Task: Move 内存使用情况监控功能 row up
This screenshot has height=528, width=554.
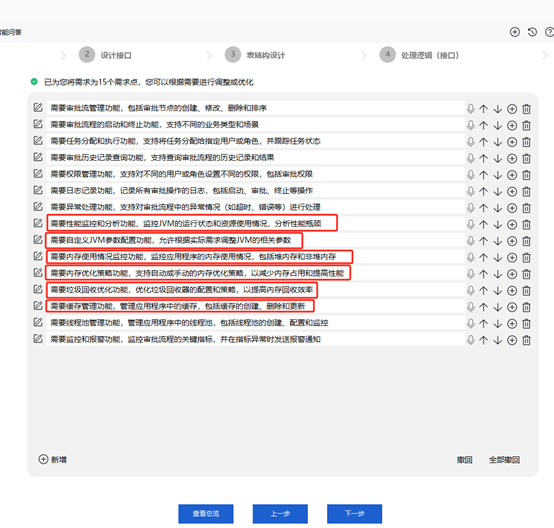Action: tap(483, 258)
